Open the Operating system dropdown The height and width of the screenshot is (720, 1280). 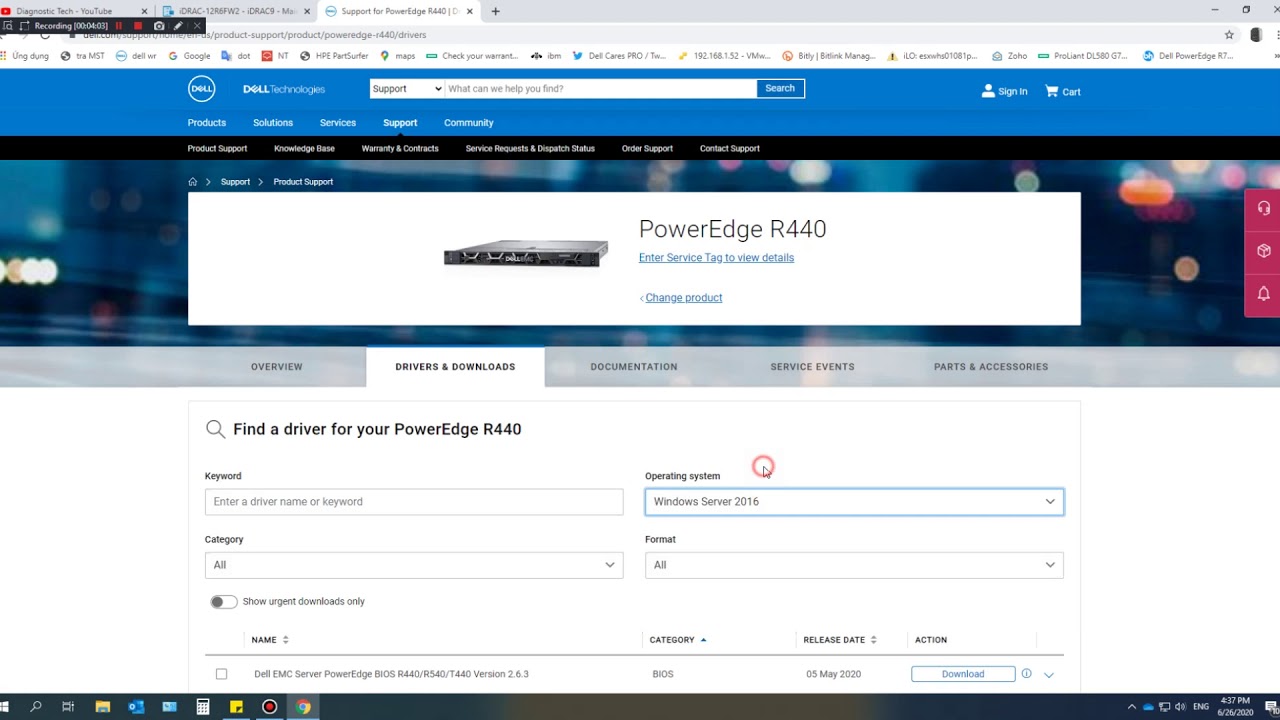(x=854, y=502)
